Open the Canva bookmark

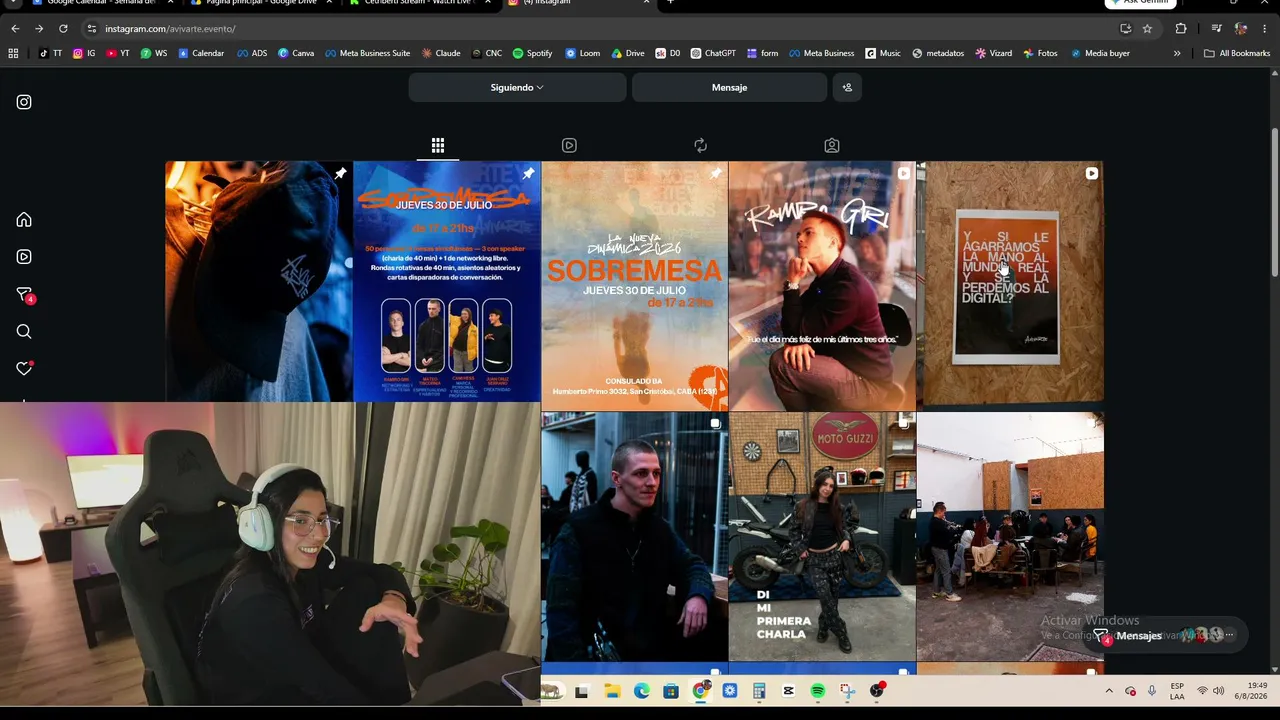pyautogui.click(x=296, y=53)
